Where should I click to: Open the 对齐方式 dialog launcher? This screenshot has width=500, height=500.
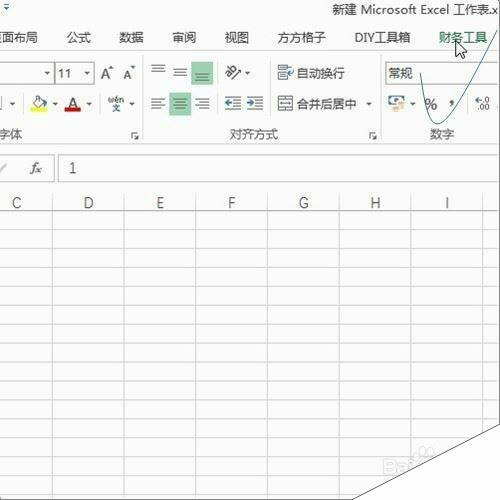[x=373, y=136]
